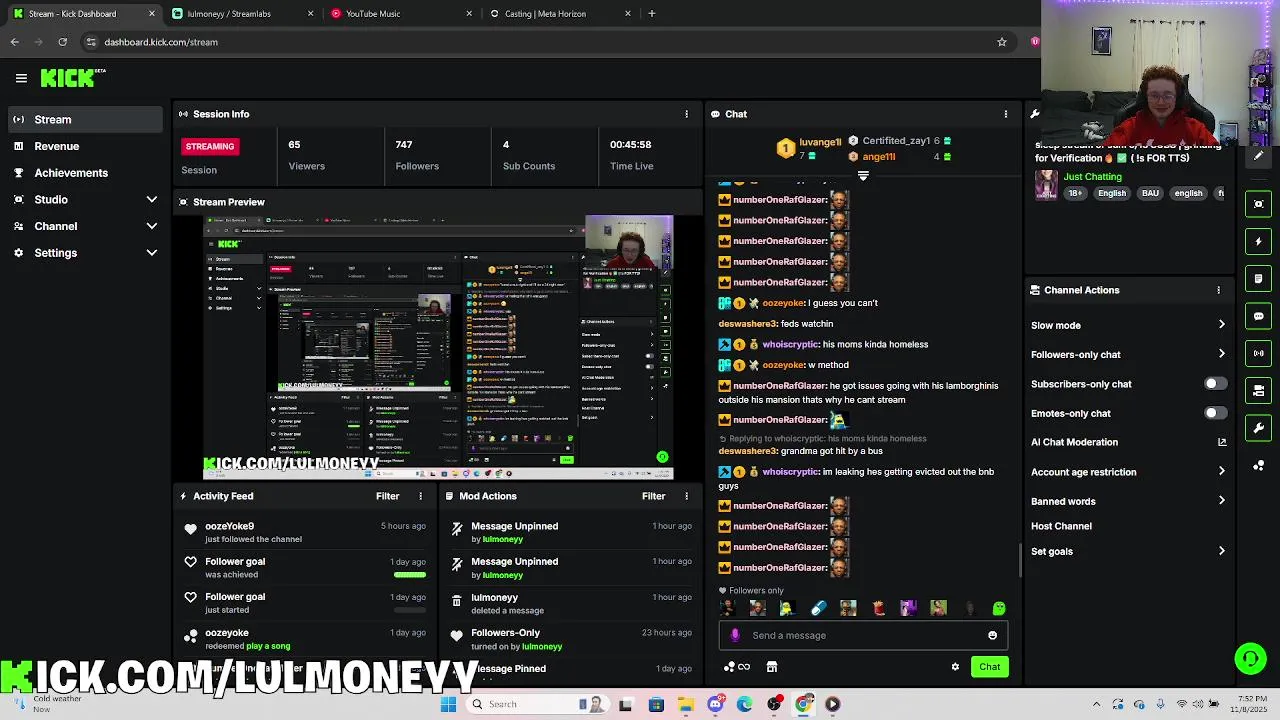Screen dimensions: 1280x720
Task: Open the Activity Feed Filter
Action: tap(387, 496)
